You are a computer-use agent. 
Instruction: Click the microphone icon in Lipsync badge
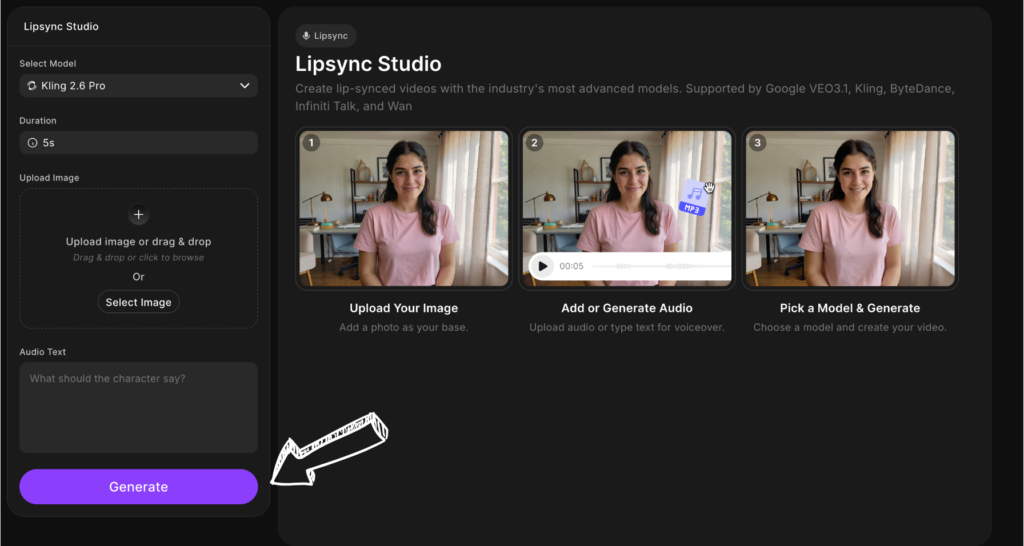(306, 35)
